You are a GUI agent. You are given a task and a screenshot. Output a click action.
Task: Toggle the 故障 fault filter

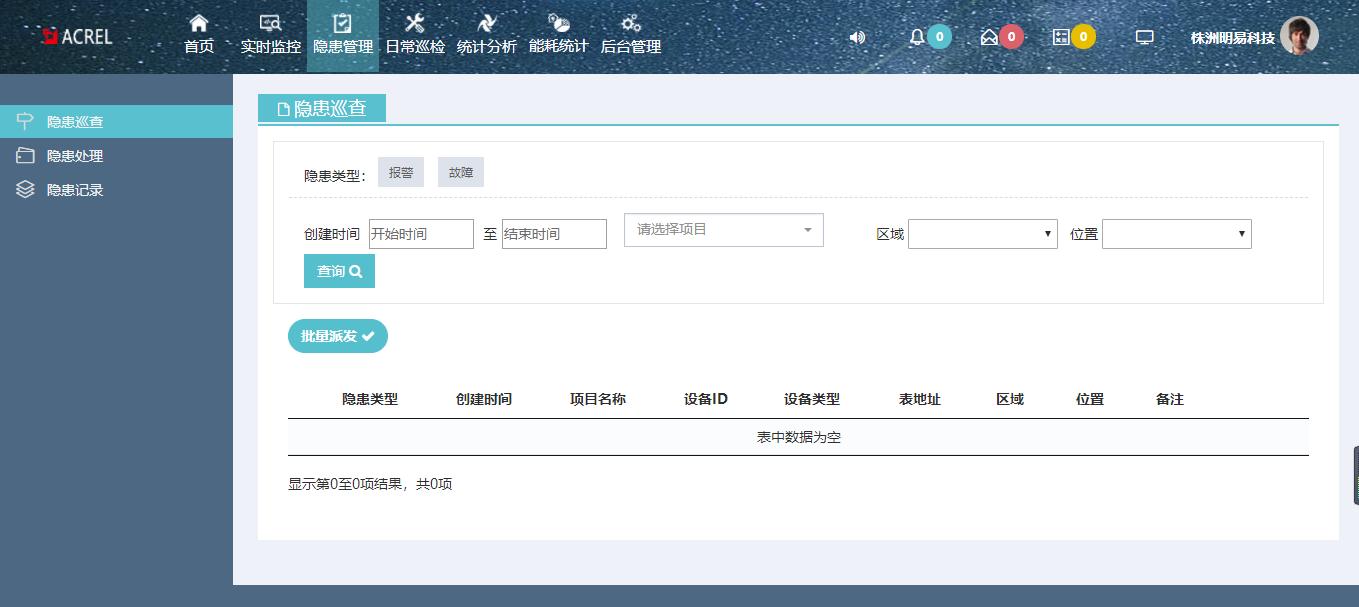[461, 171]
